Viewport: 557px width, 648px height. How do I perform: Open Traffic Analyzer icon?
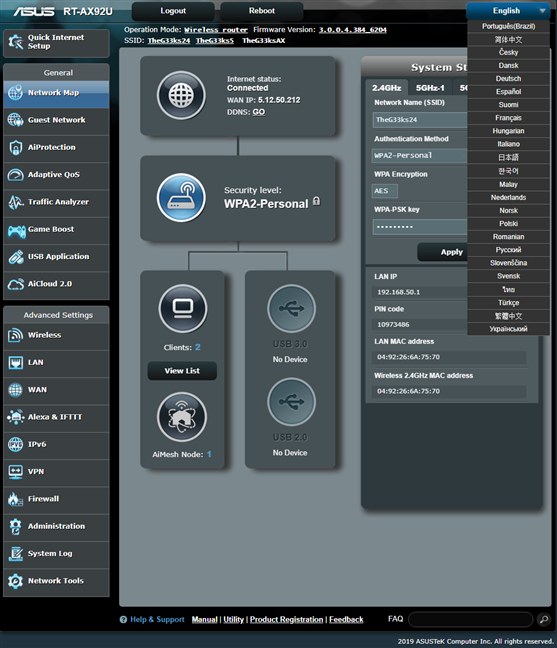pos(15,202)
